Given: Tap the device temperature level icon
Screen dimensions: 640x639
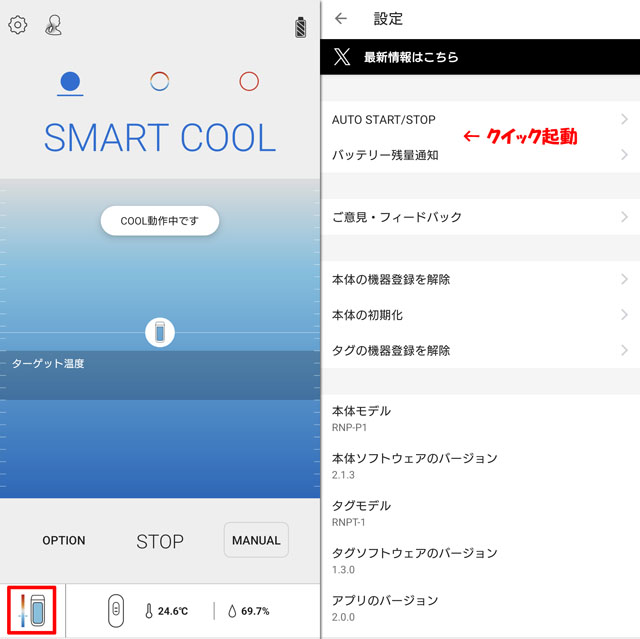Looking at the screenshot, I should [x=32, y=610].
